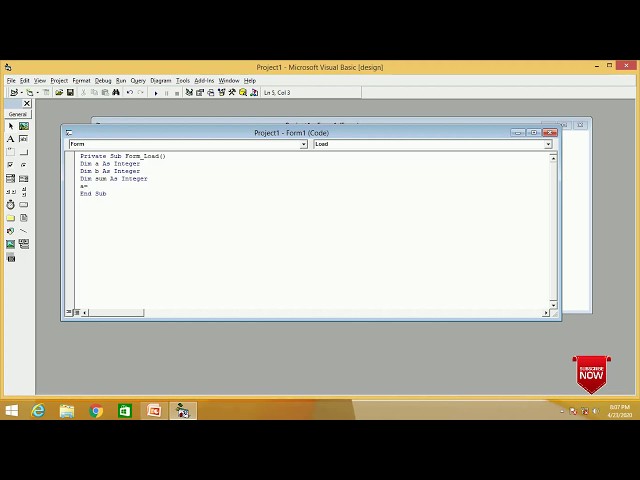
Task: Open Properties Window from toolbar
Action: [200, 93]
